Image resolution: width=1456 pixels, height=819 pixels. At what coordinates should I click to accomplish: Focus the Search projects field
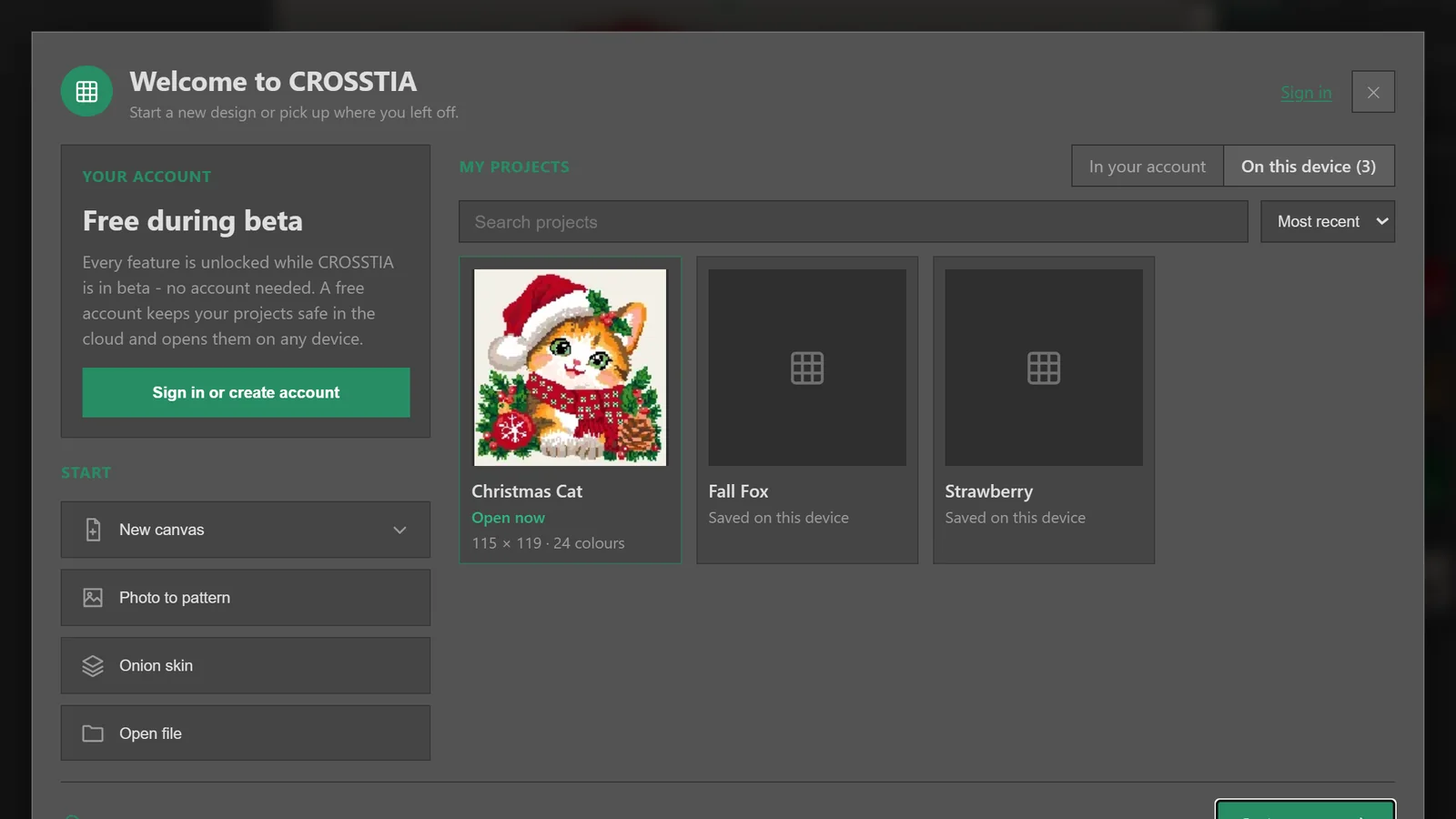[854, 222]
